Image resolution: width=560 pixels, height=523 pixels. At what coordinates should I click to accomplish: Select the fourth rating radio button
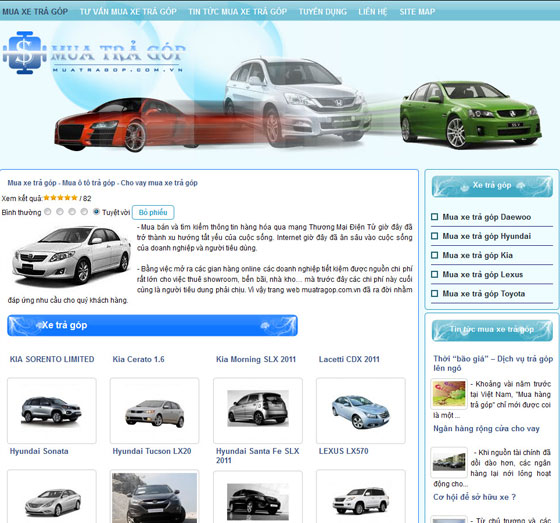(84, 212)
